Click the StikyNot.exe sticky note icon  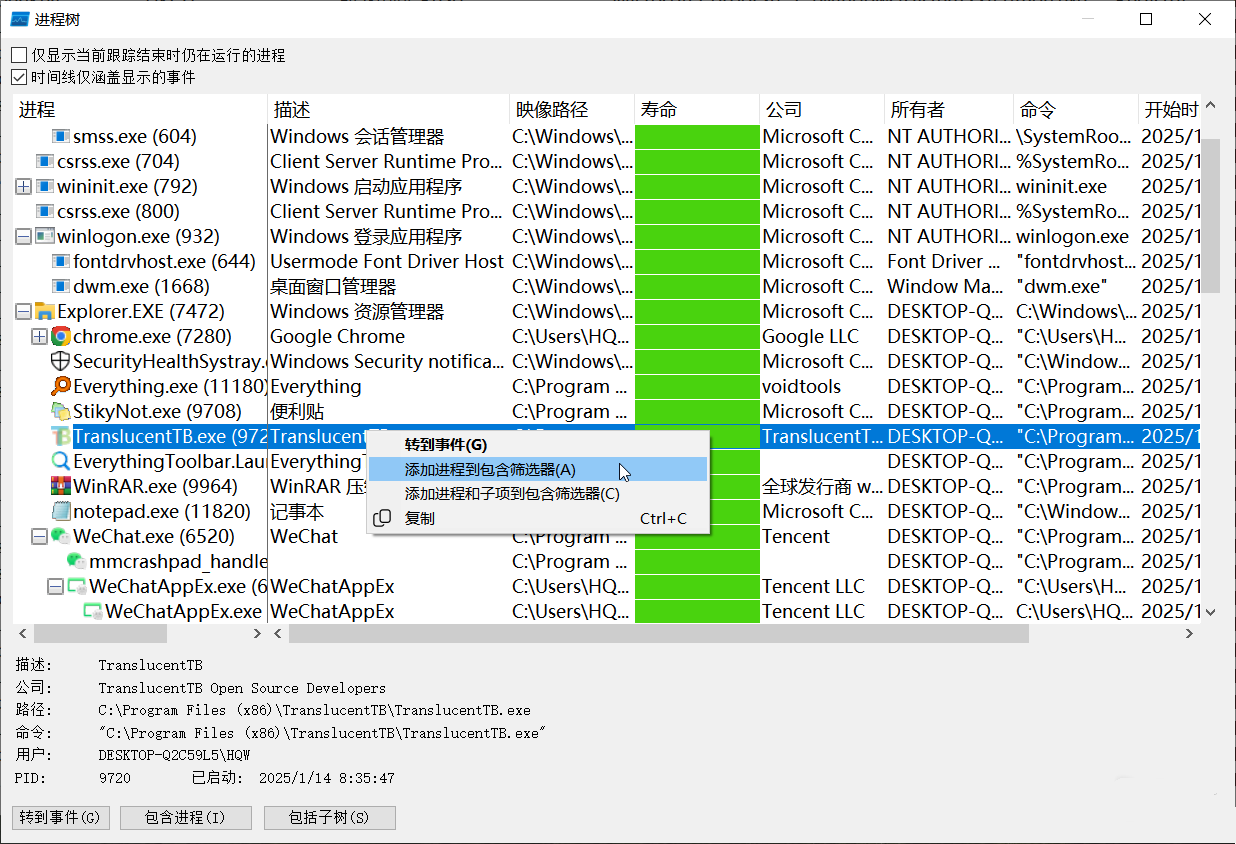[60, 411]
